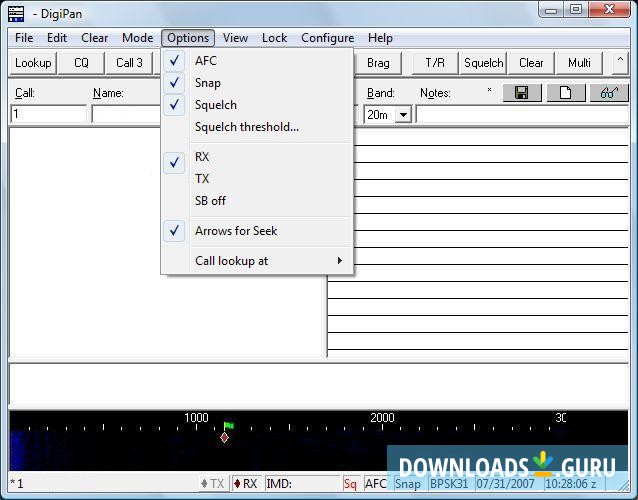Screen dimensions: 638x500
Task: Select RX mode in Options menu
Action: pyautogui.click(x=257, y=157)
